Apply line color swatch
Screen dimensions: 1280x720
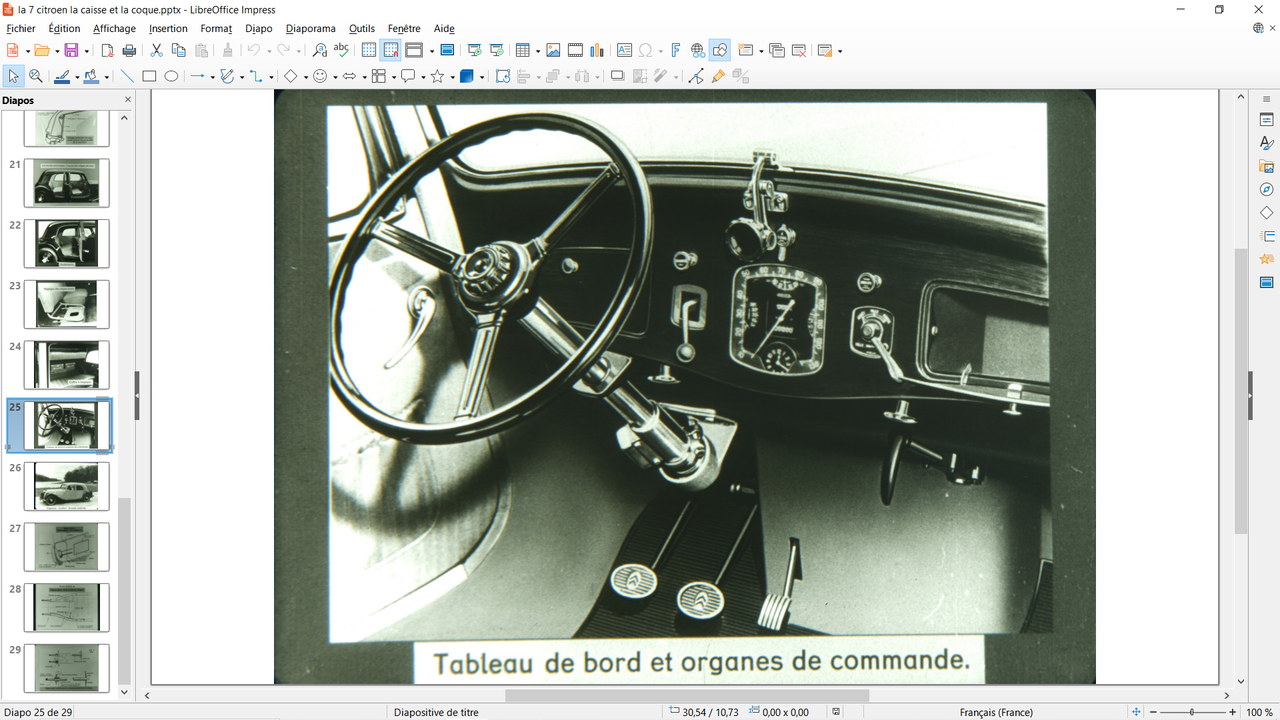pyautogui.click(x=62, y=76)
